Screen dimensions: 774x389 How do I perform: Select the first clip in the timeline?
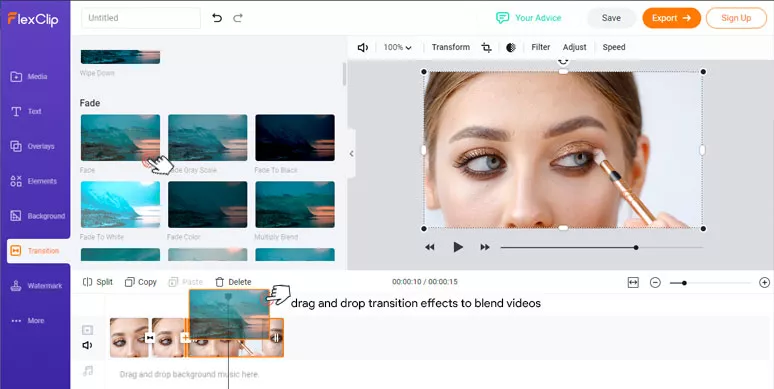pos(129,338)
